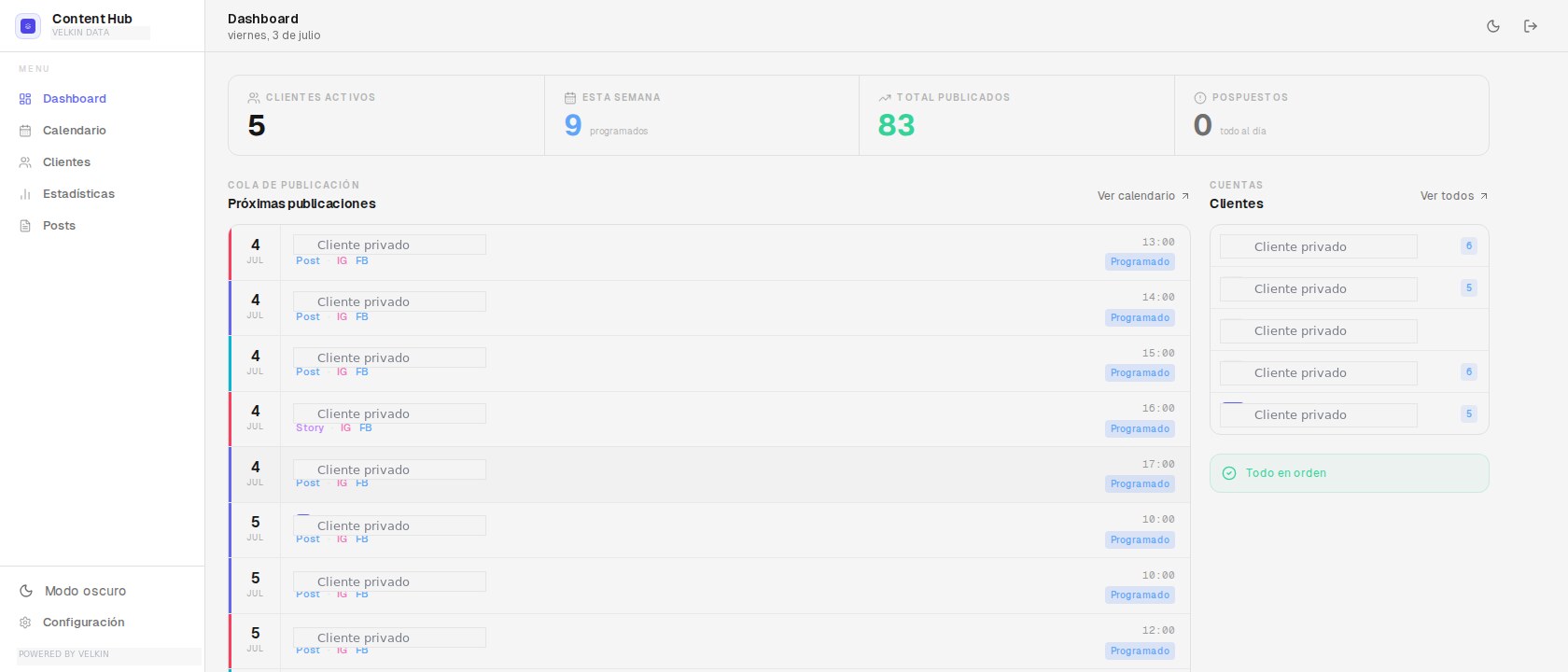The height and width of the screenshot is (672, 1568).
Task: Click the Esta Semana calendar icon
Action: pyautogui.click(x=570, y=98)
